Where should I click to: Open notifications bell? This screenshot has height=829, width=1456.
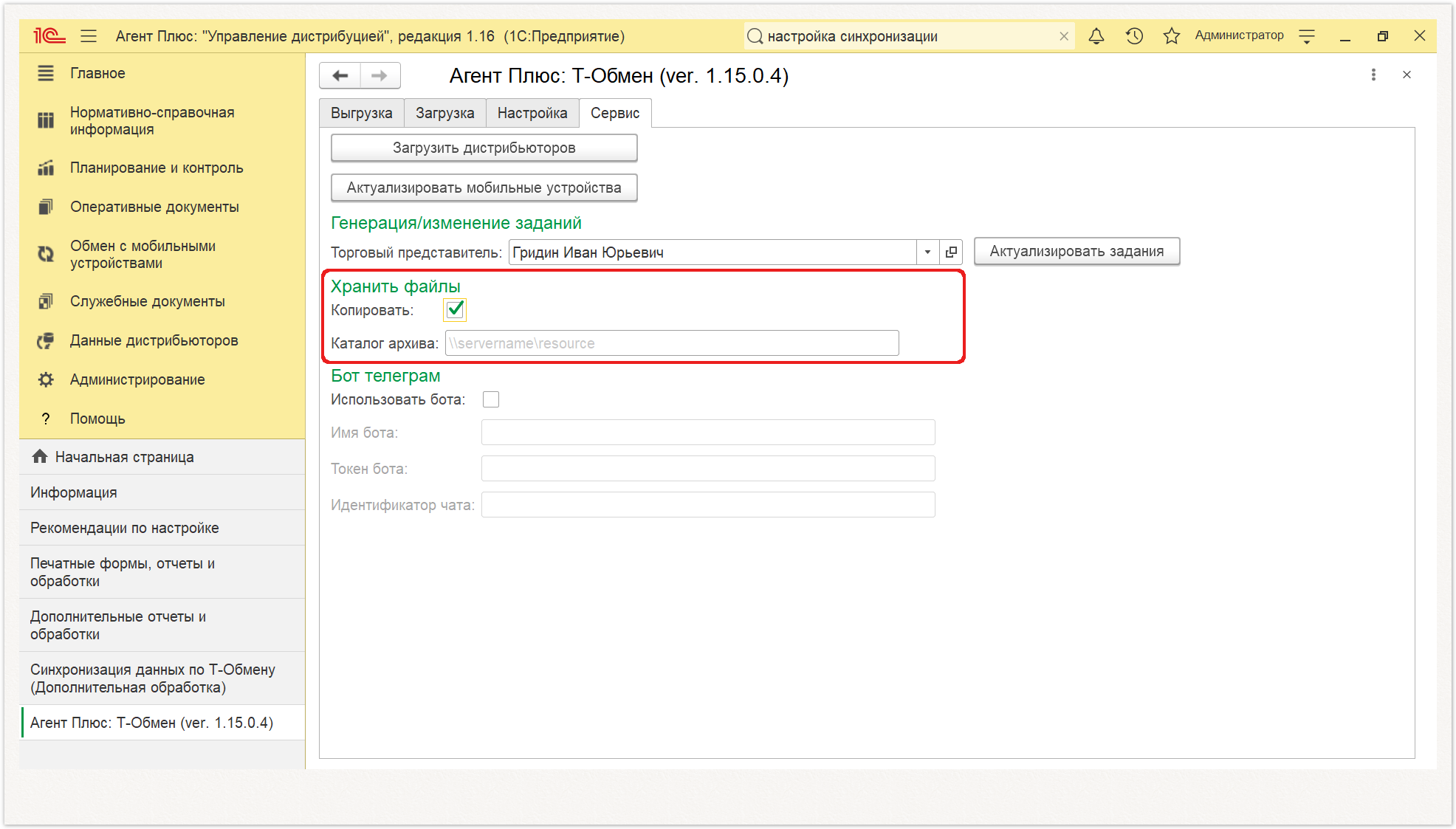1096,35
